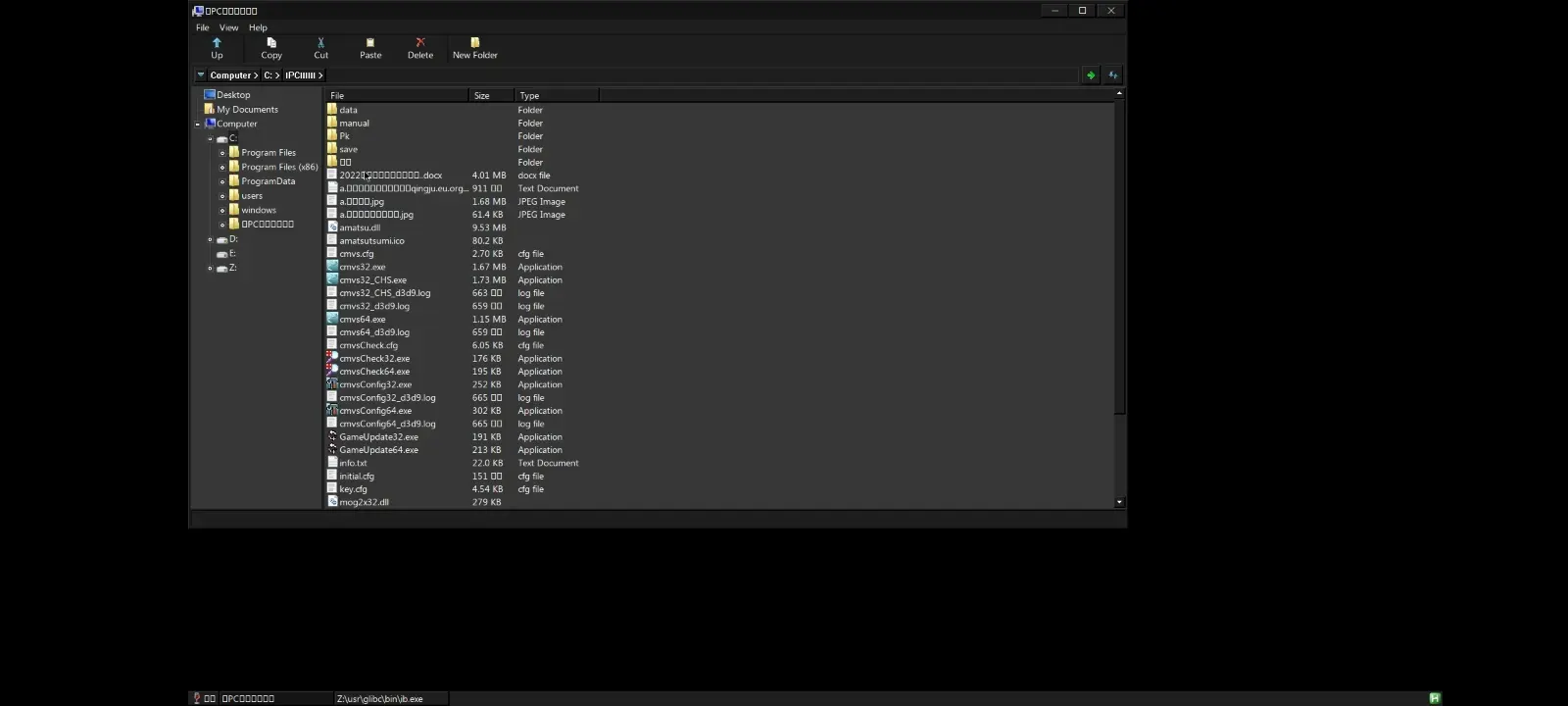The width and height of the screenshot is (1568, 706).
Task: Select My Documents in the folder tree
Action: coord(247,110)
